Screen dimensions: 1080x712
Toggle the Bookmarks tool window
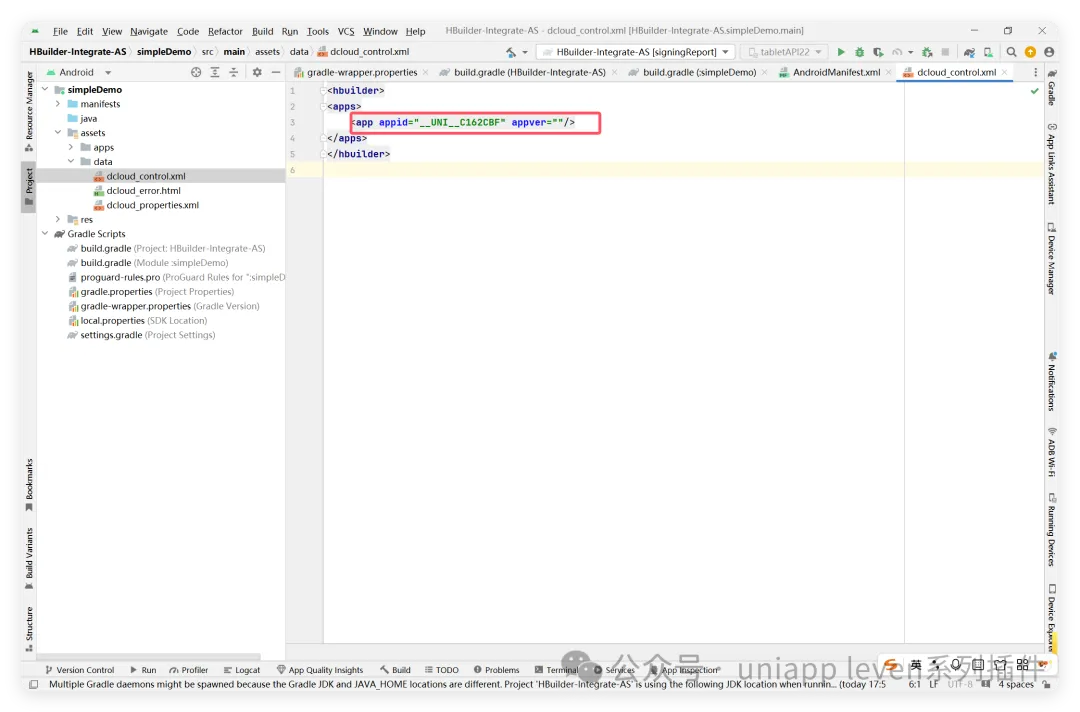[29, 485]
